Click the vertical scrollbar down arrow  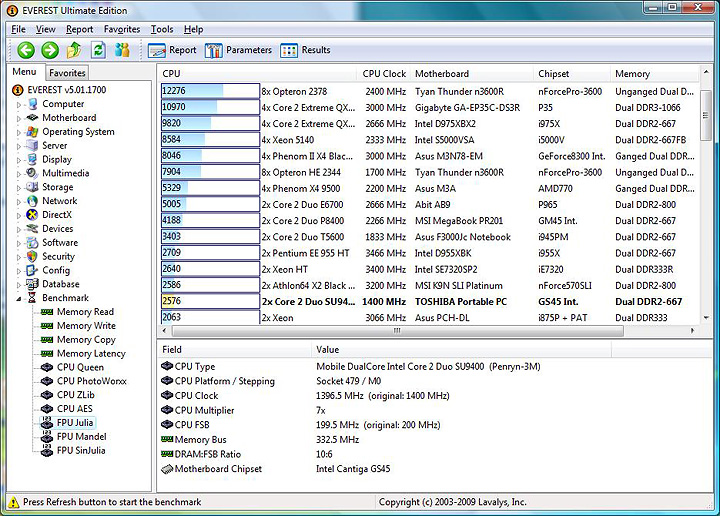706,318
